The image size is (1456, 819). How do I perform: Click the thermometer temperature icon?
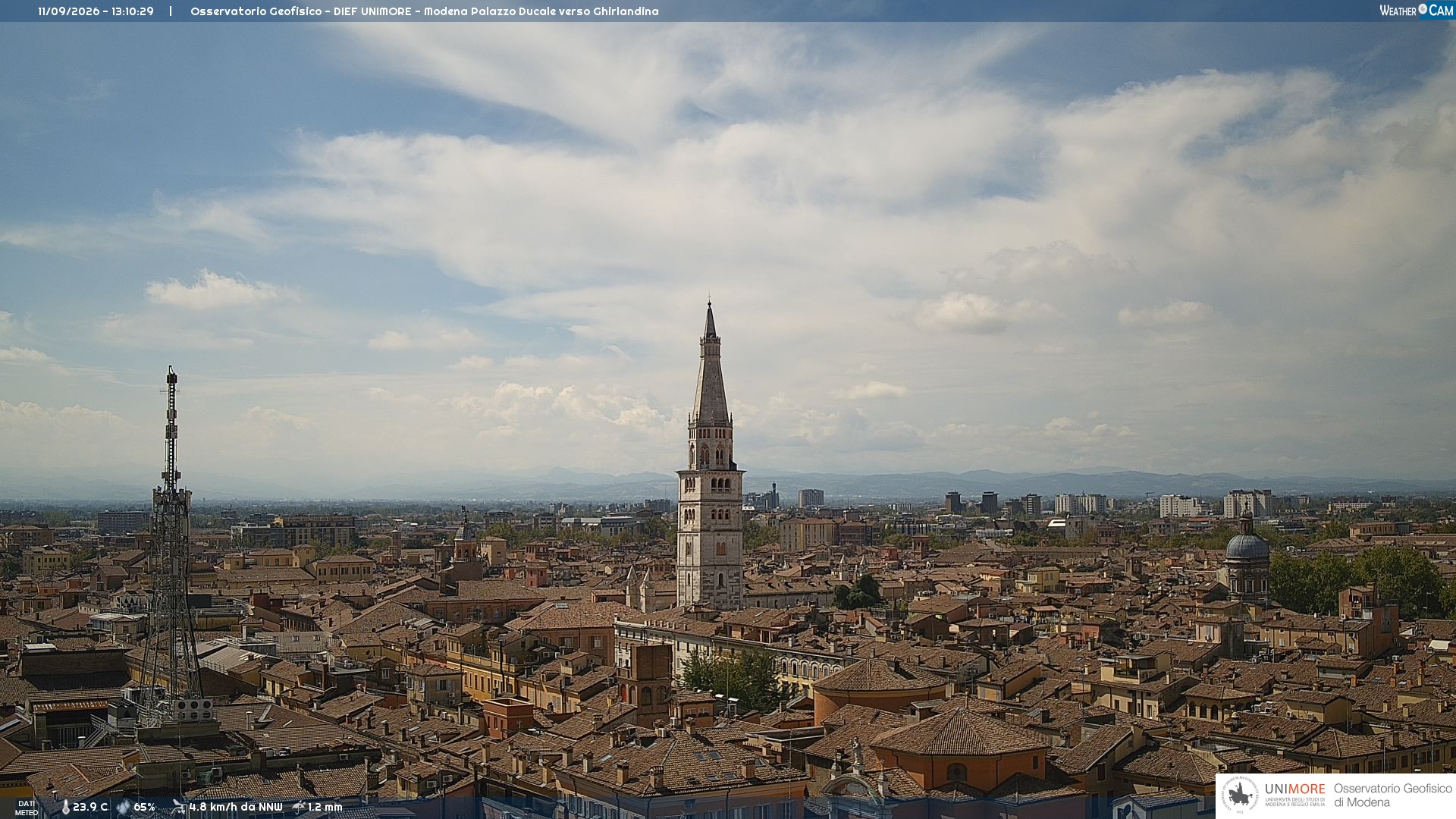[x=65, y=807]
